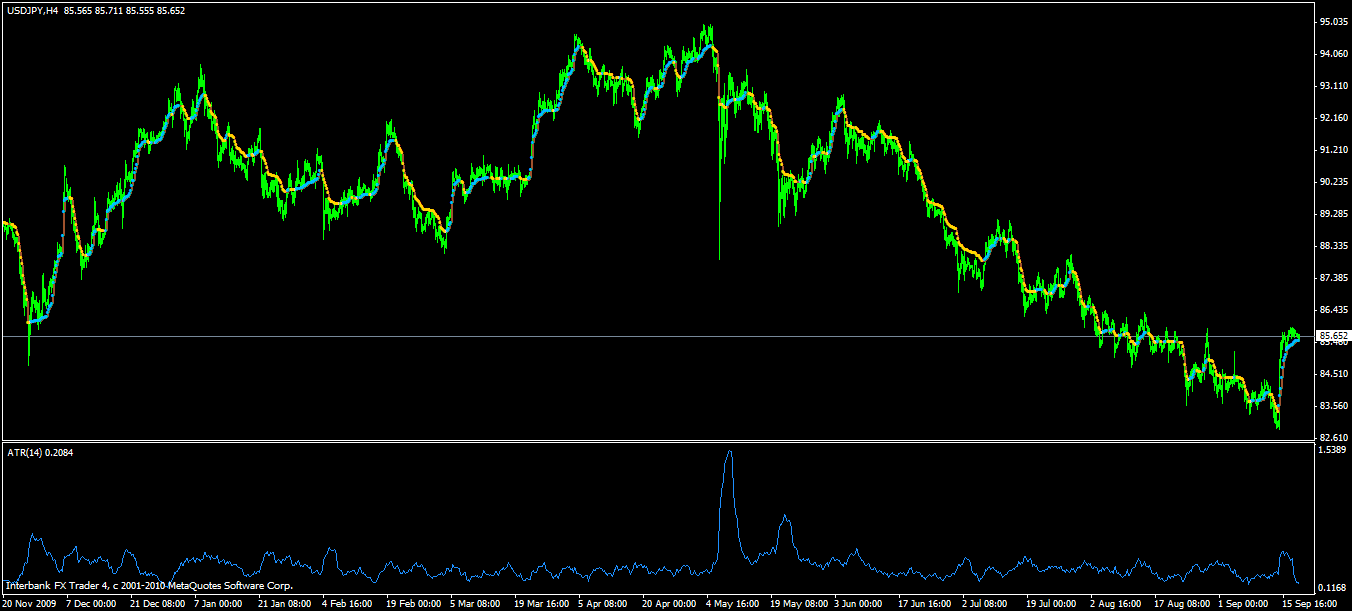Click the 19 Mar 16:00 time label
Screen dimensions: 1352x611
click(542, 604)
